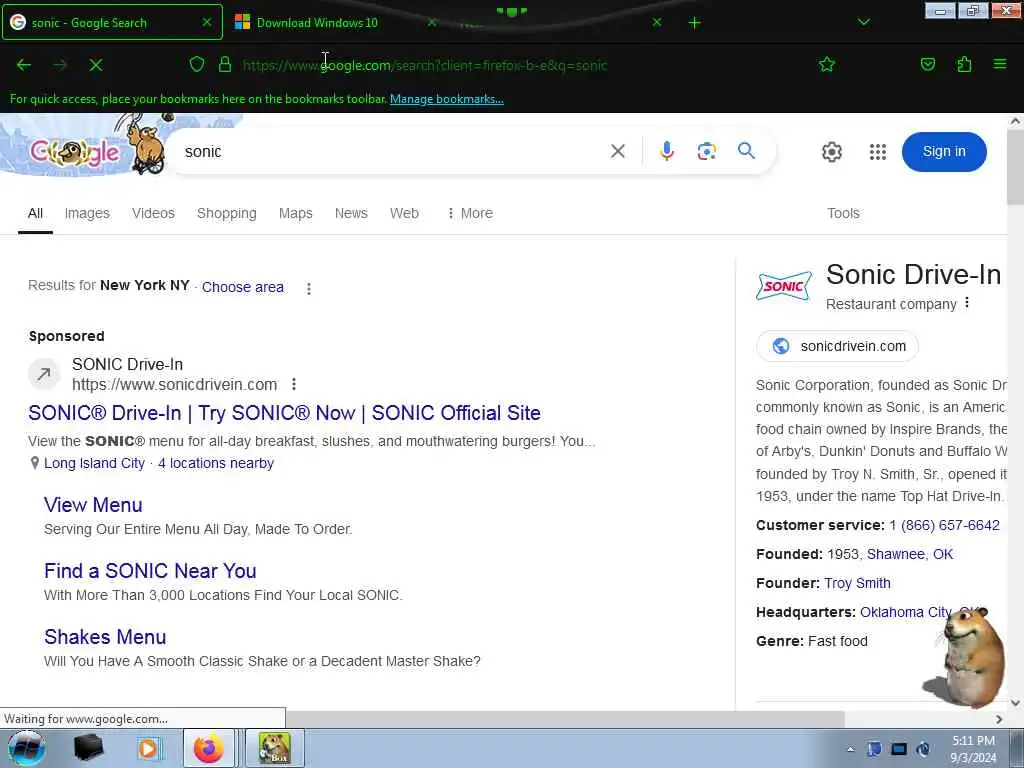
Task: Open the Tools search options
Action: coord(843,214)
